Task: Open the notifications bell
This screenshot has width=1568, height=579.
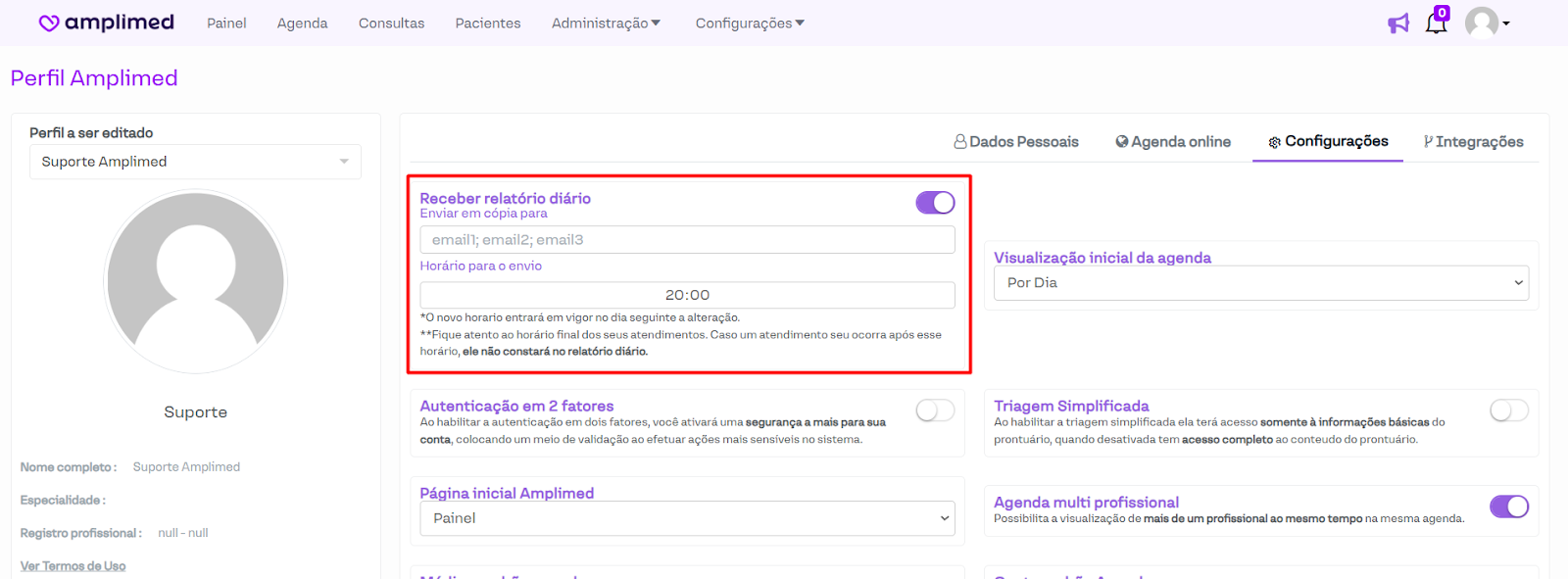Action: click(1436, 24)
